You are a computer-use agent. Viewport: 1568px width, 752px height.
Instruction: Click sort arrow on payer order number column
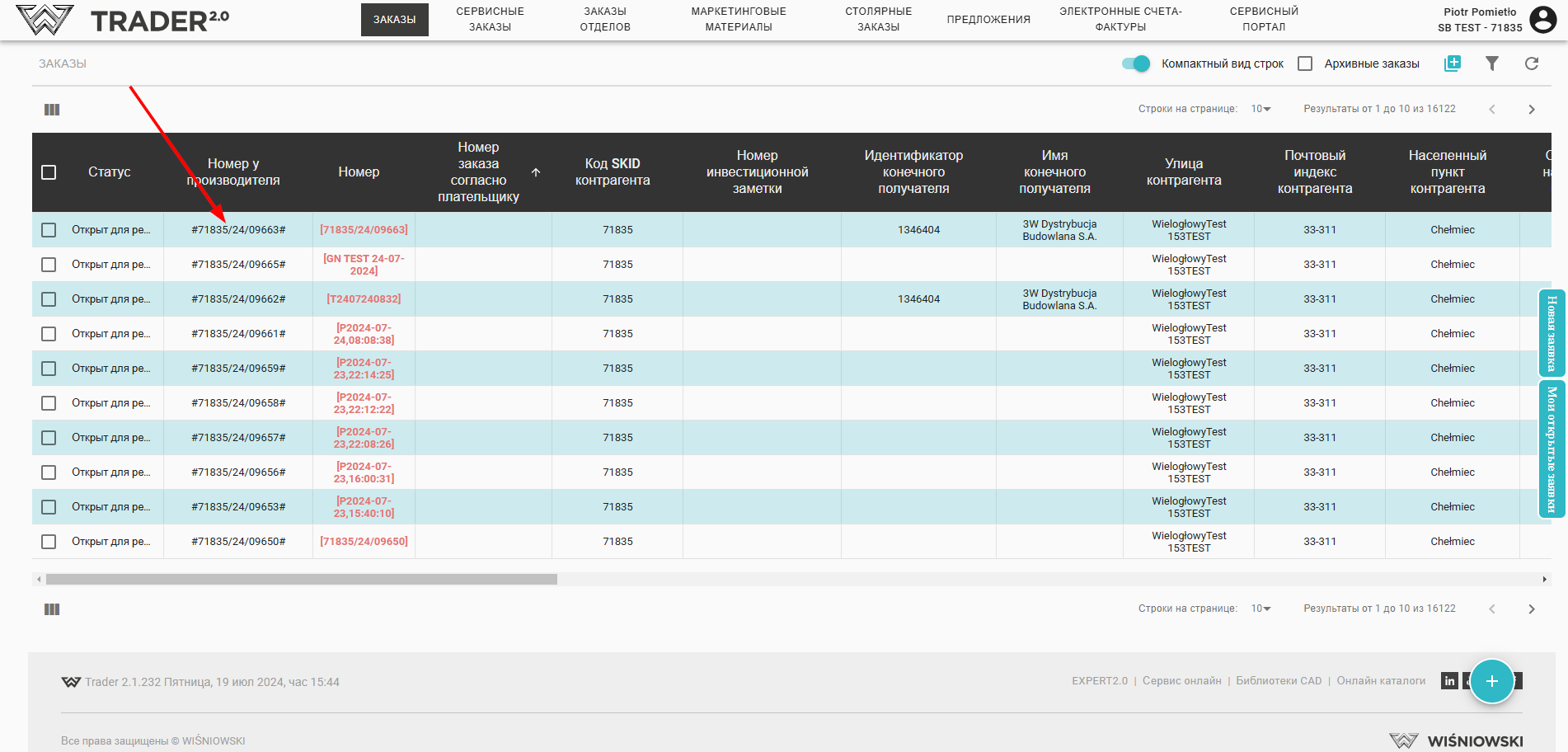click(x=536, y=172)
